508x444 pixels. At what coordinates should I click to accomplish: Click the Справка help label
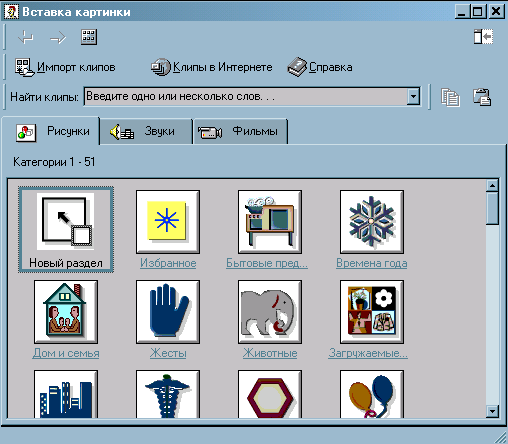point(330,67)
